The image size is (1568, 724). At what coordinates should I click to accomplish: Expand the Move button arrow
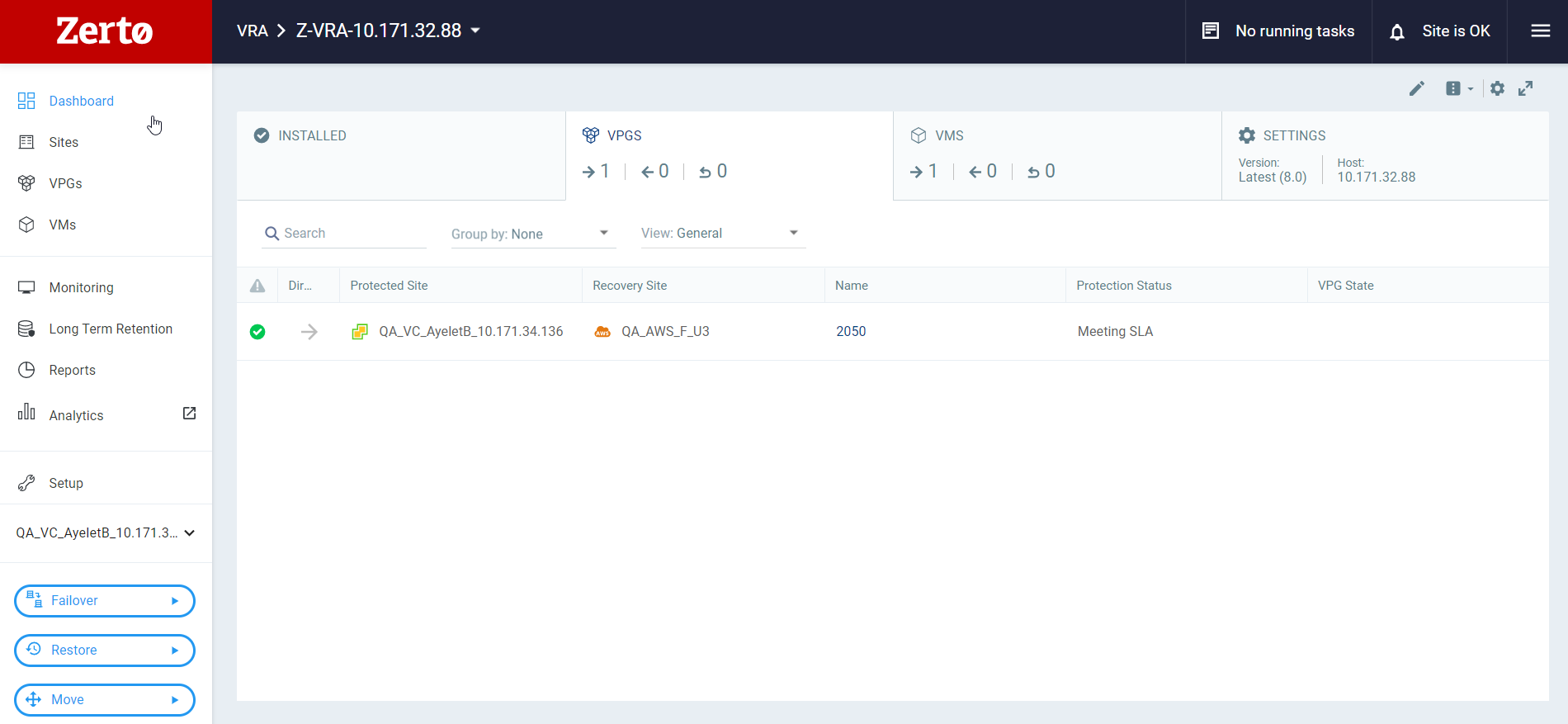(175, 700)
